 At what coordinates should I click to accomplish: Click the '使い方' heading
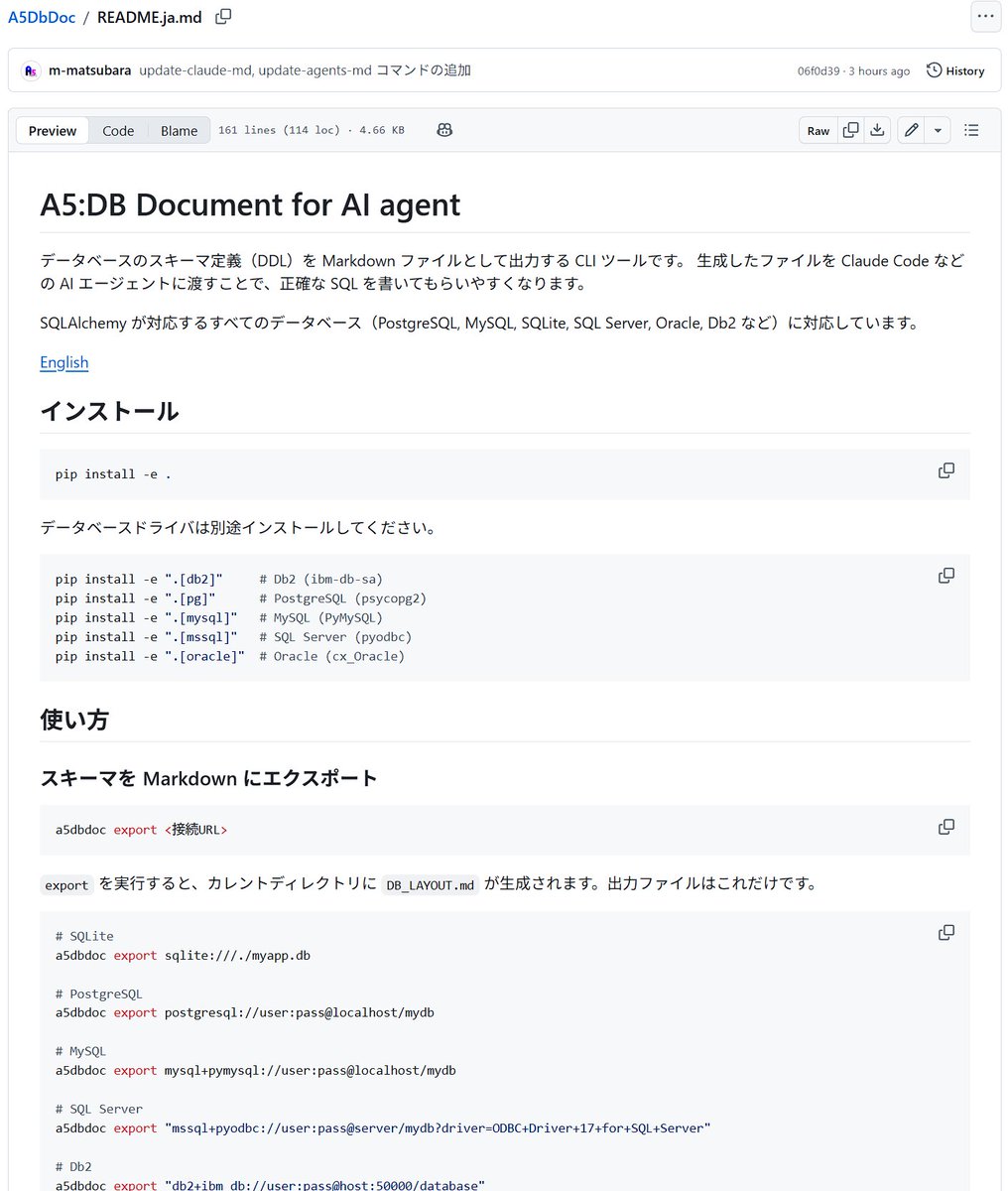tap(74, 720)
